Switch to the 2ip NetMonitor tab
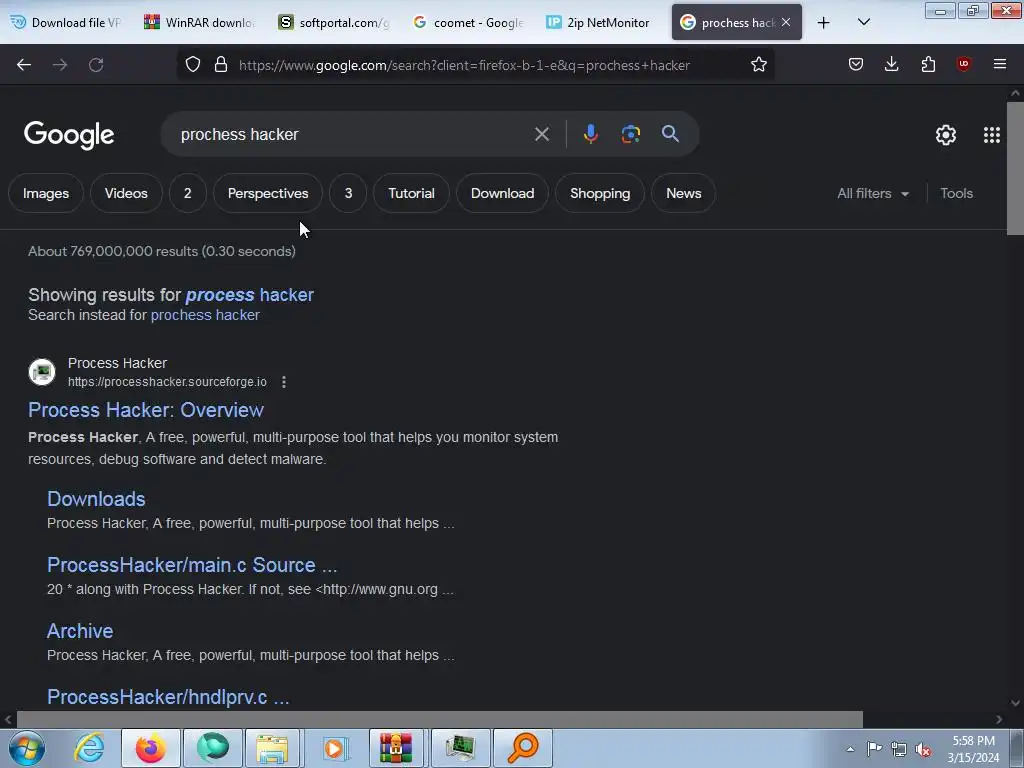This screenshot has height=768, width=1024. point(599,23)
